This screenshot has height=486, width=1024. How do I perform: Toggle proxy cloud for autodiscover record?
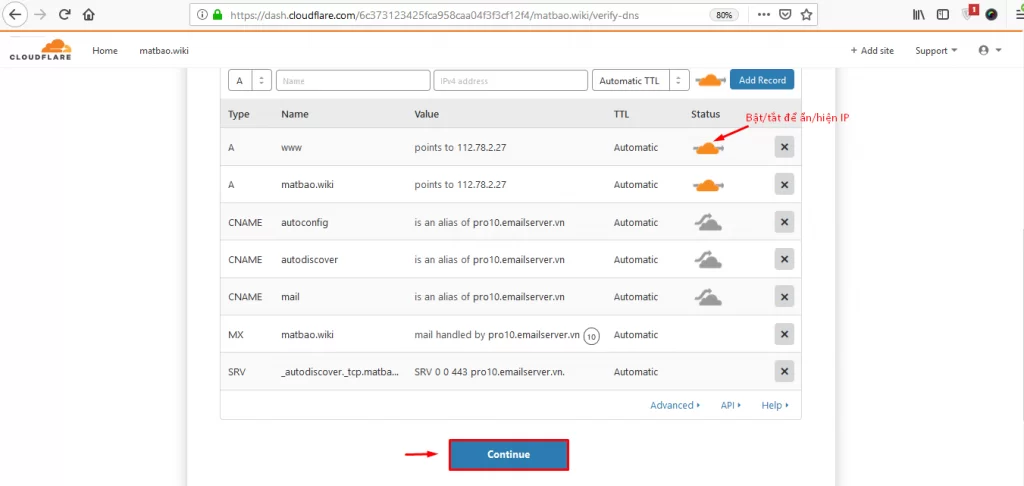(x=707, y=260)
